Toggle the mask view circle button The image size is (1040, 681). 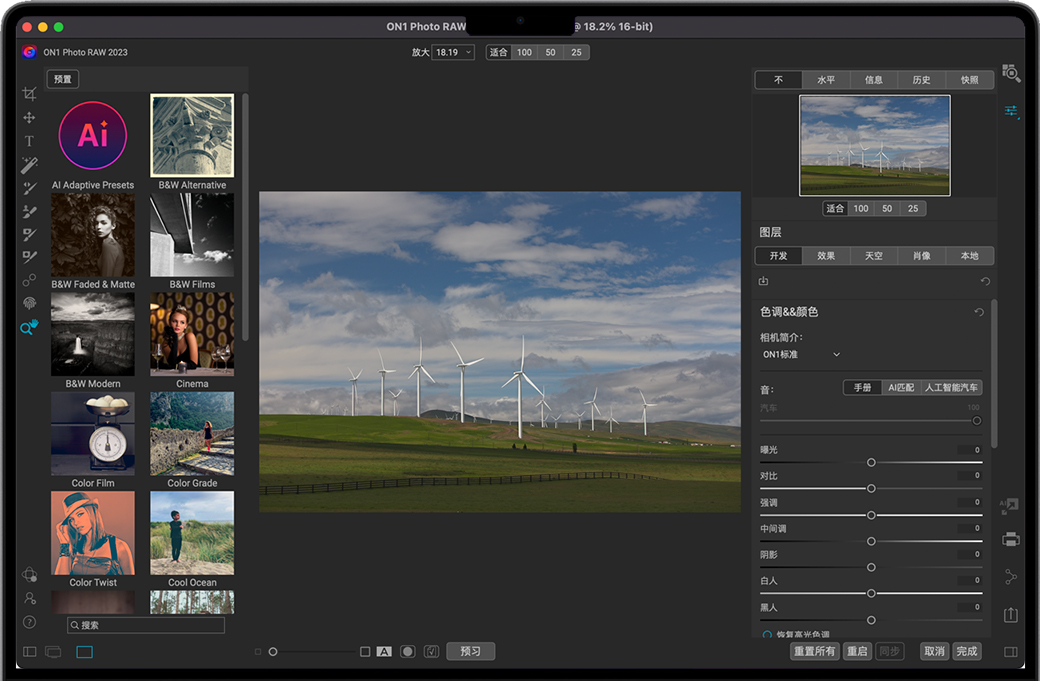pos(408,651)
